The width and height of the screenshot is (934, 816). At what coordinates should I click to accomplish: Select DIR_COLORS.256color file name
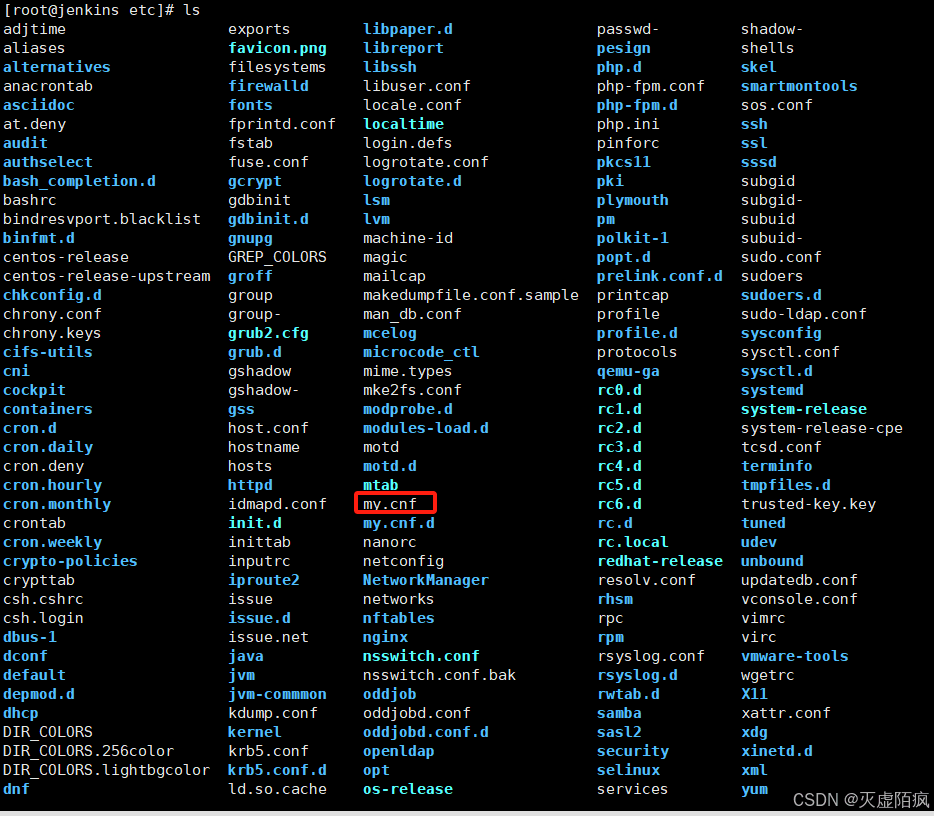pos(88,751)
